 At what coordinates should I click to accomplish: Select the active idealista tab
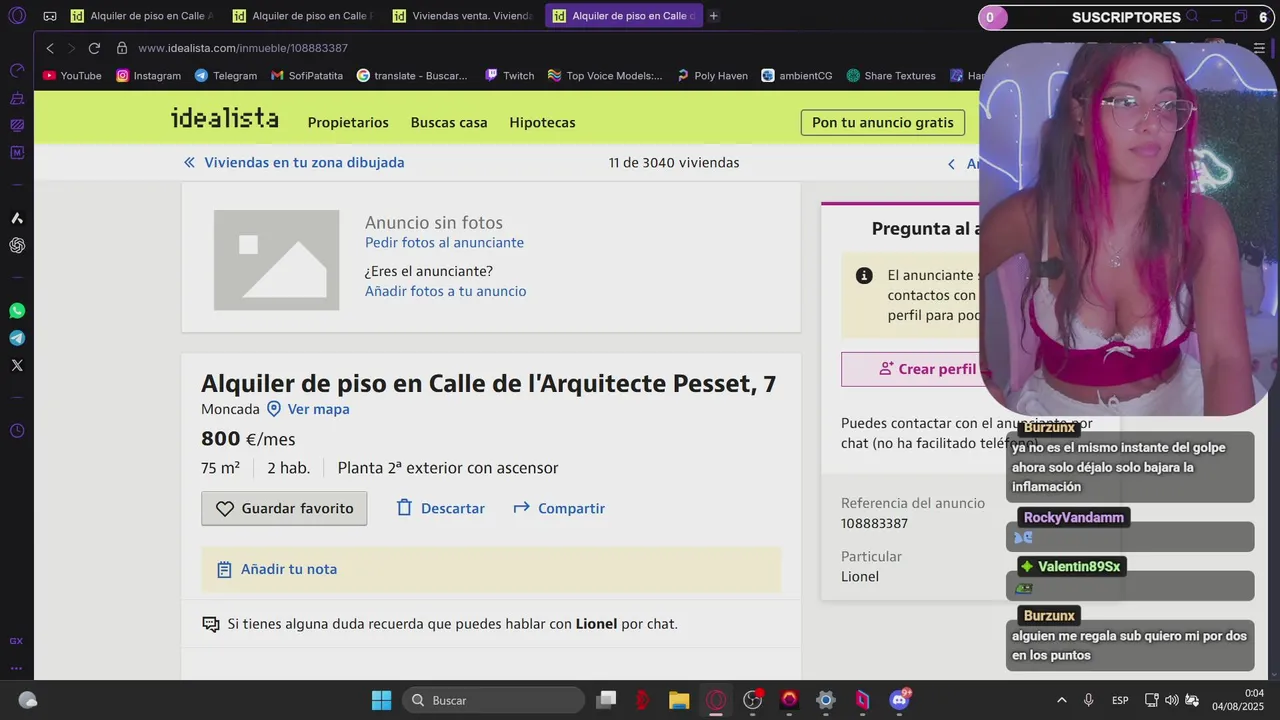(623, 16)
